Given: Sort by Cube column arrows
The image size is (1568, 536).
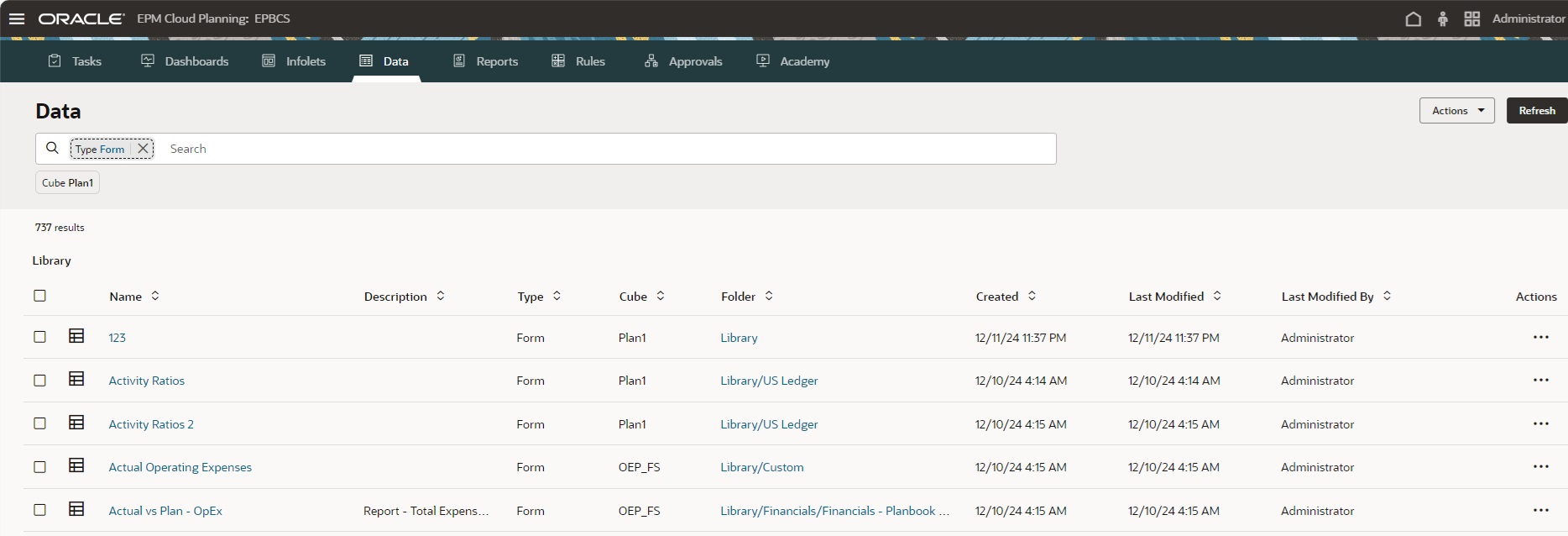Looking at the screenshot, I should [x=661, y=296].
